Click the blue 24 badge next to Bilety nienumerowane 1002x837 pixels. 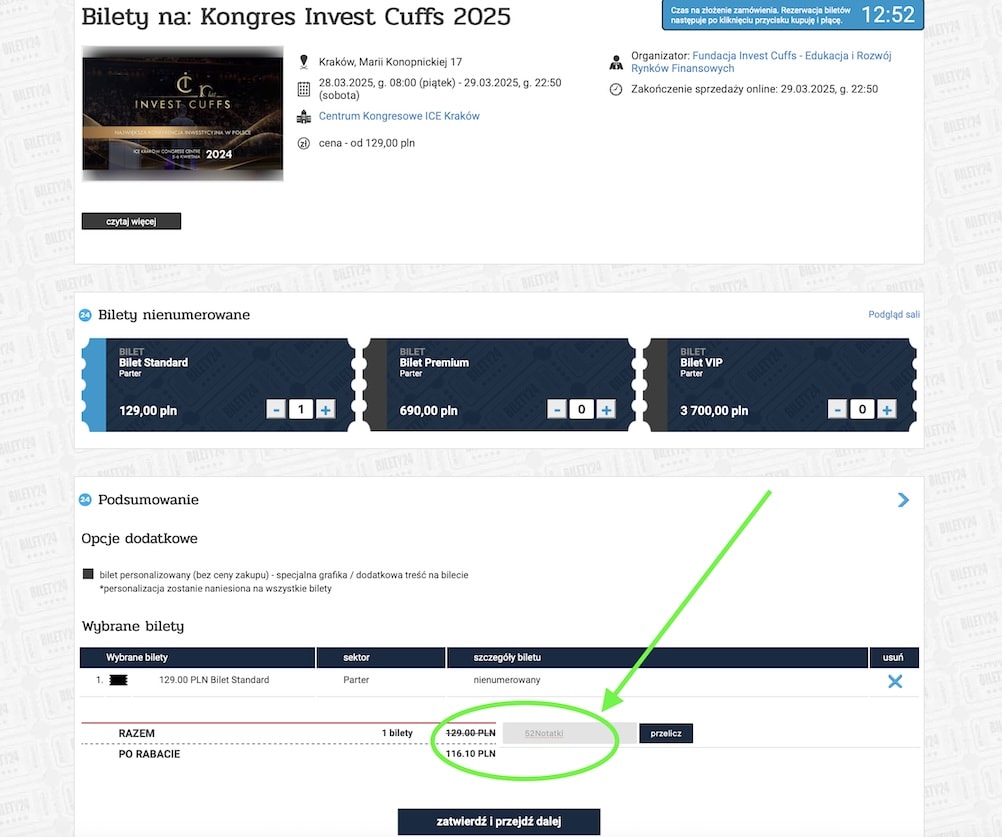[x=85, y=315]
